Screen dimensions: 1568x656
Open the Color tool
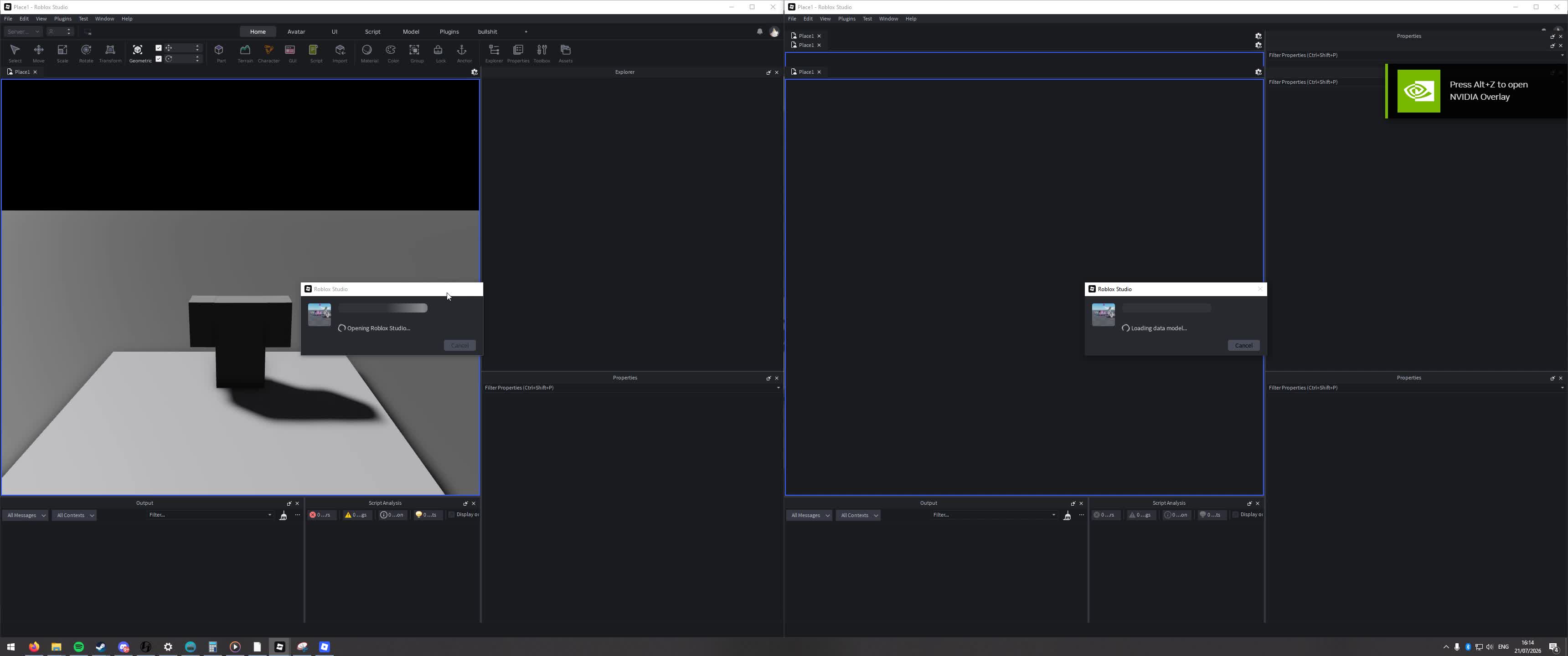[x=392, y=53]
